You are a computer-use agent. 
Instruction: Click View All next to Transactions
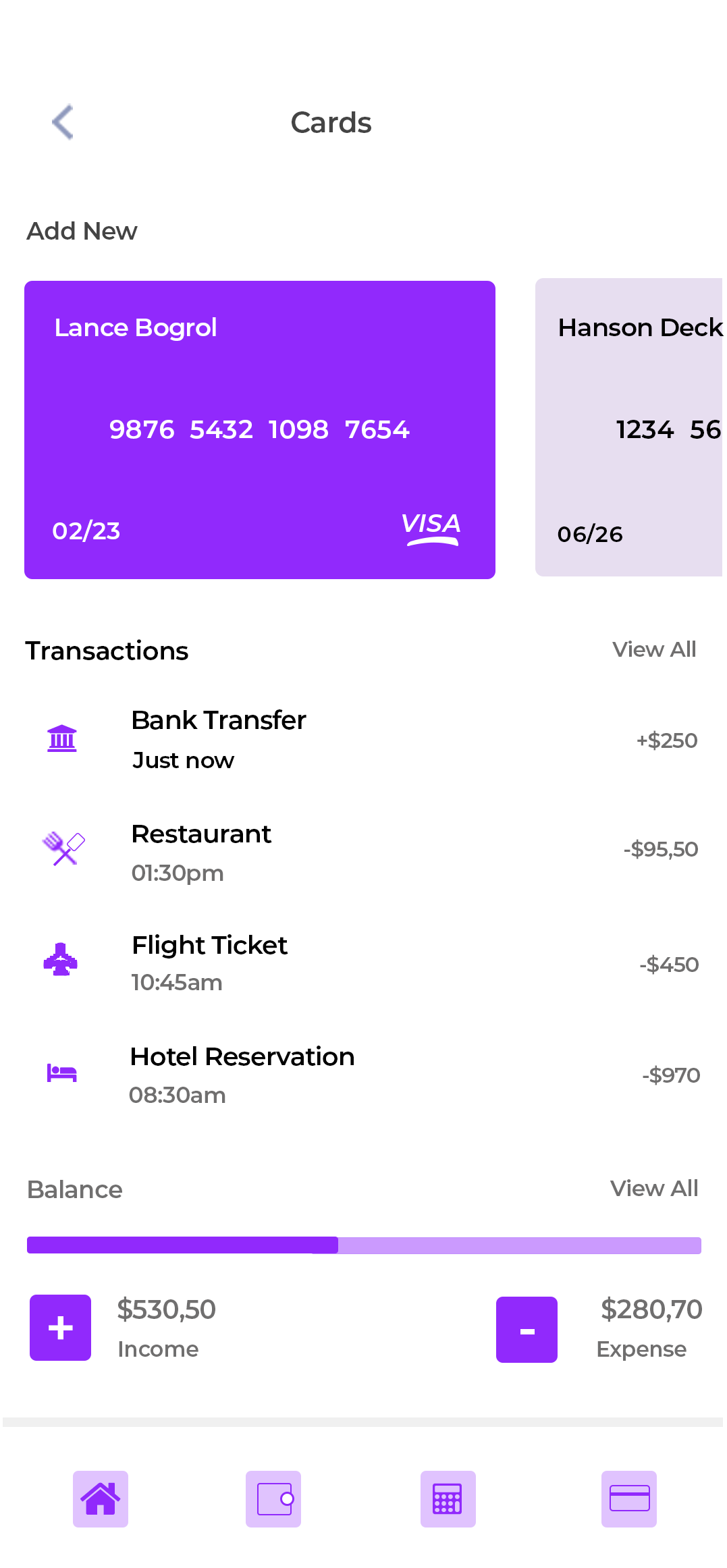click(654, 649)
